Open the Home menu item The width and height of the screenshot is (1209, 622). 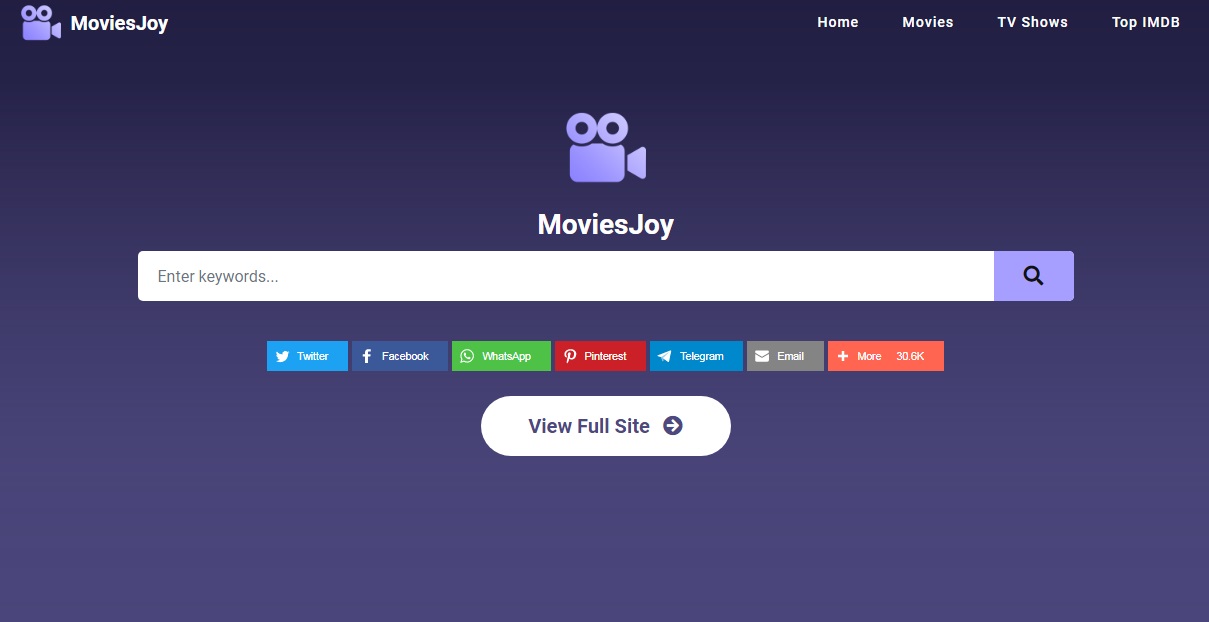pos(837,22)
